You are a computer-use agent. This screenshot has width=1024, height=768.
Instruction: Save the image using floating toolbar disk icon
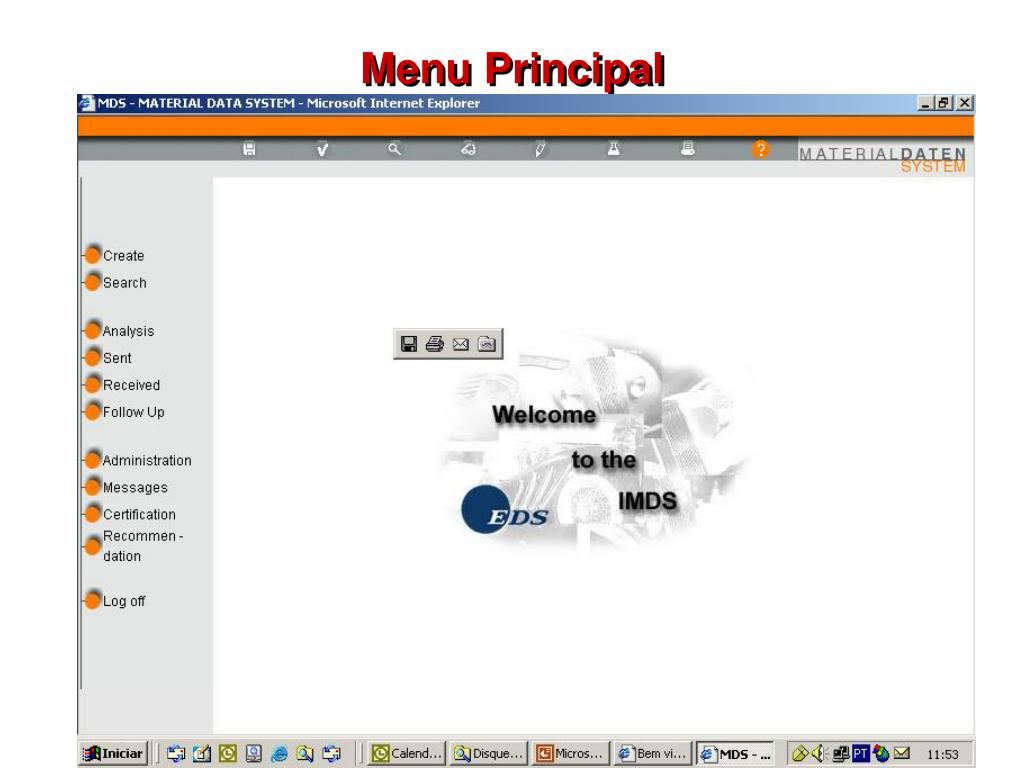[x=409, y=344]
